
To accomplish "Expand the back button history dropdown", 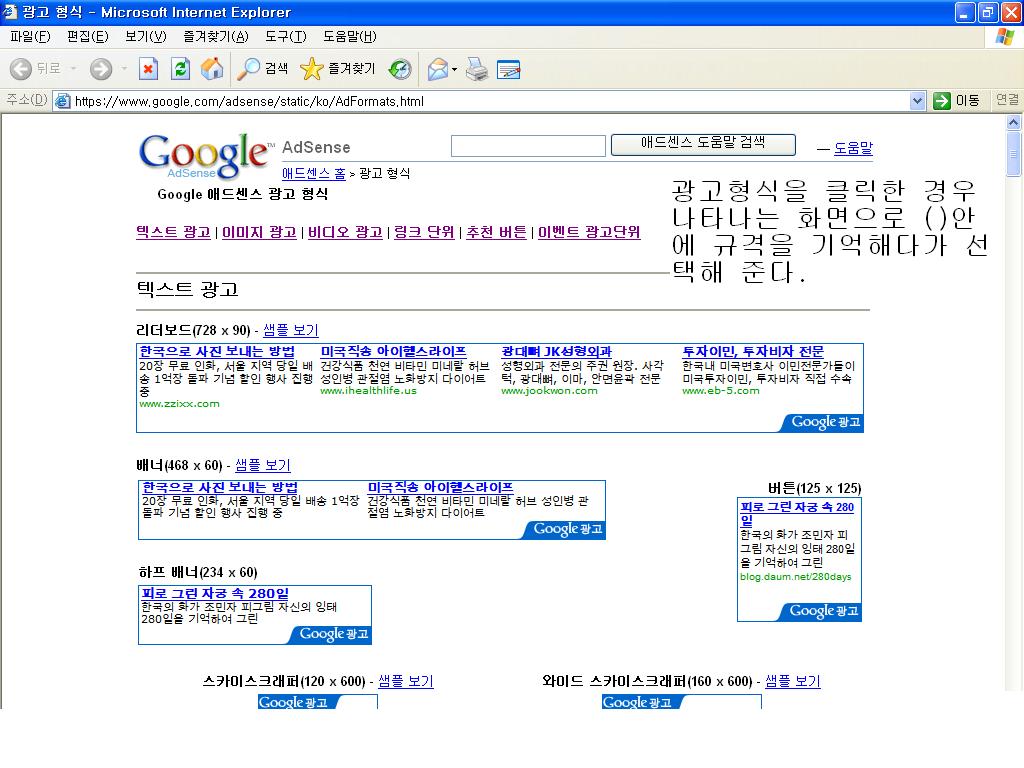I will 73,69.
